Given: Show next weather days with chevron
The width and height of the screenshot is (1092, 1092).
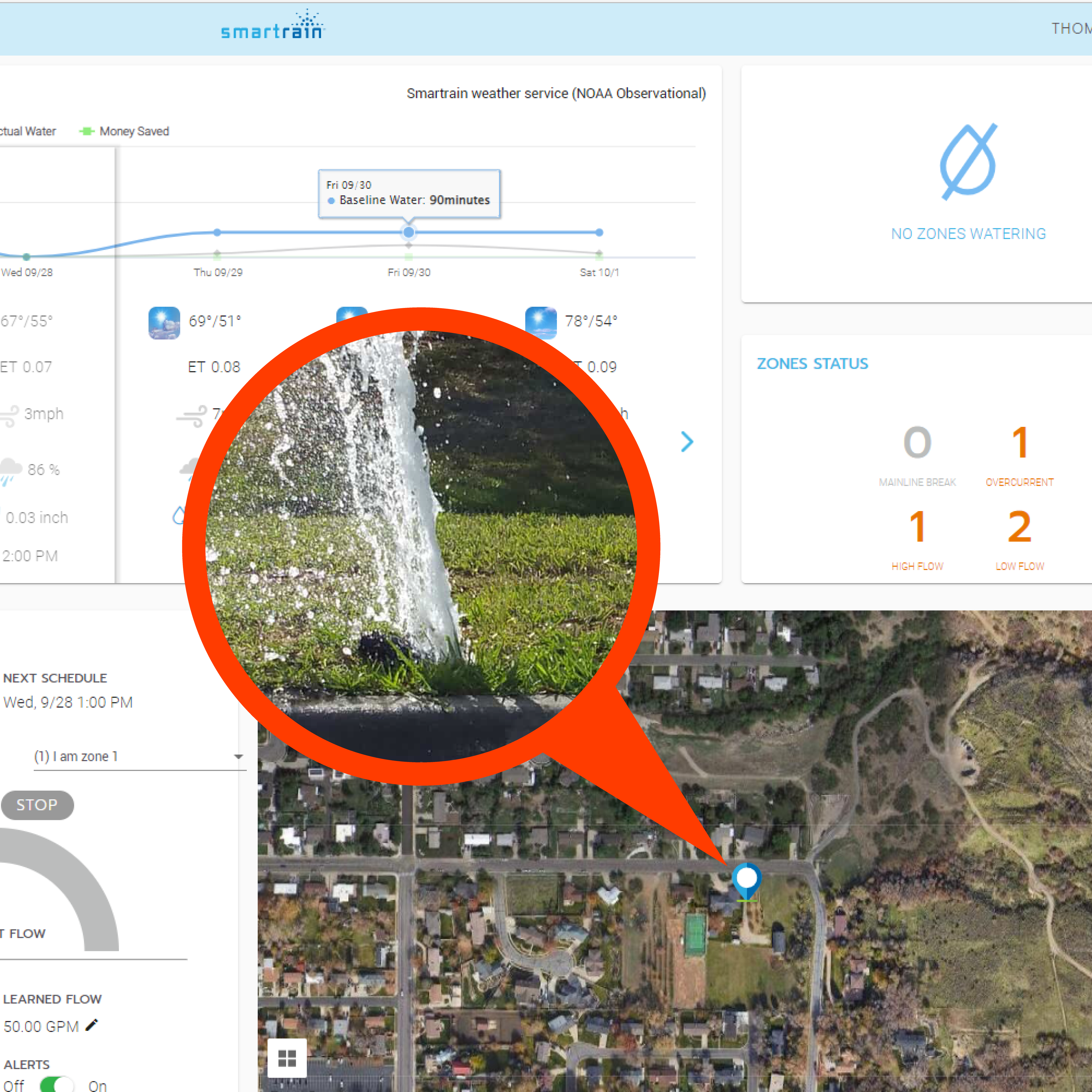Looking at the screenshot, I should coord(687,441).
